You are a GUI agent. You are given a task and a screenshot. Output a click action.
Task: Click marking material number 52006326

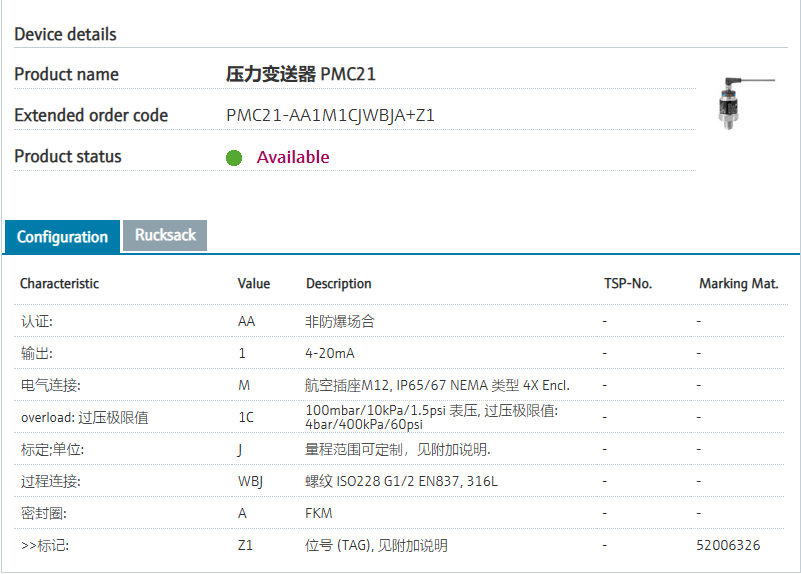pos(728,546)
